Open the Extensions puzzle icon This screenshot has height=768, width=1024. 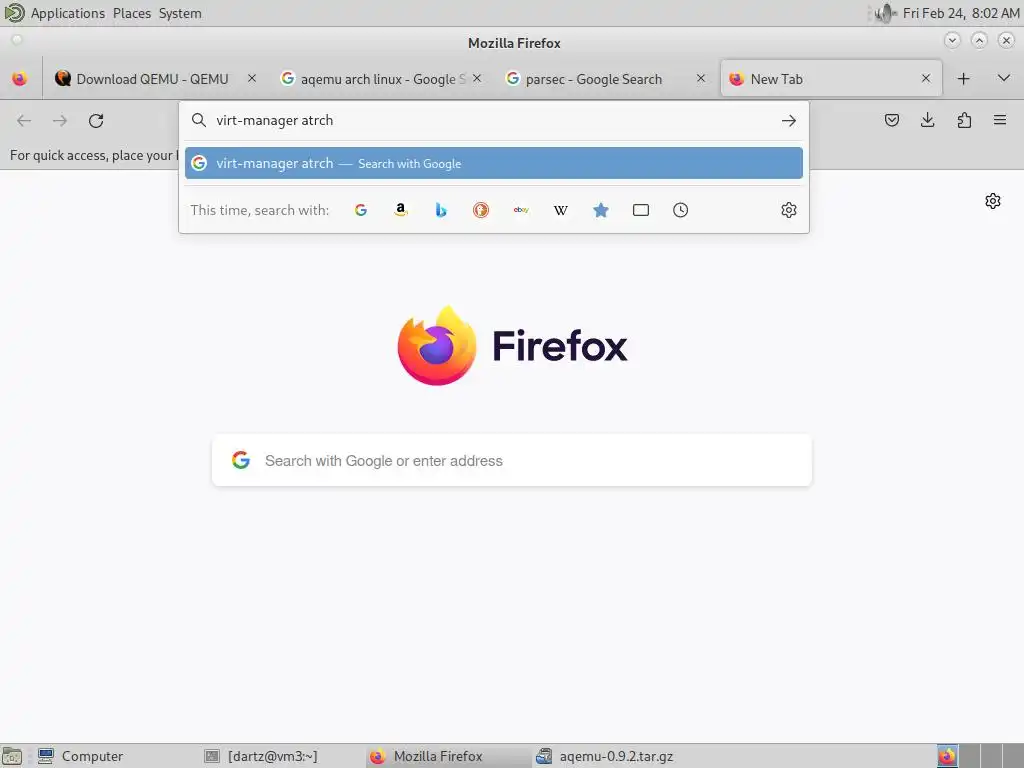tap(964, 120)
